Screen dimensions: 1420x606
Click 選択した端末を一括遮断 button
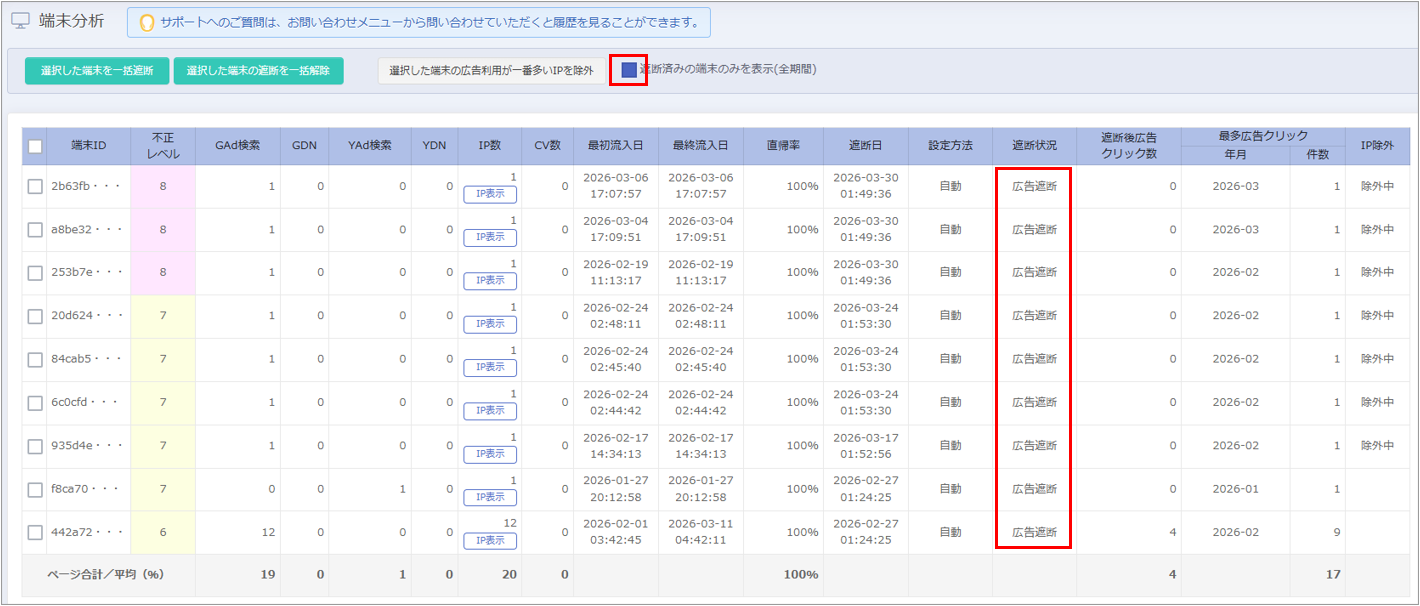point(97,70)
